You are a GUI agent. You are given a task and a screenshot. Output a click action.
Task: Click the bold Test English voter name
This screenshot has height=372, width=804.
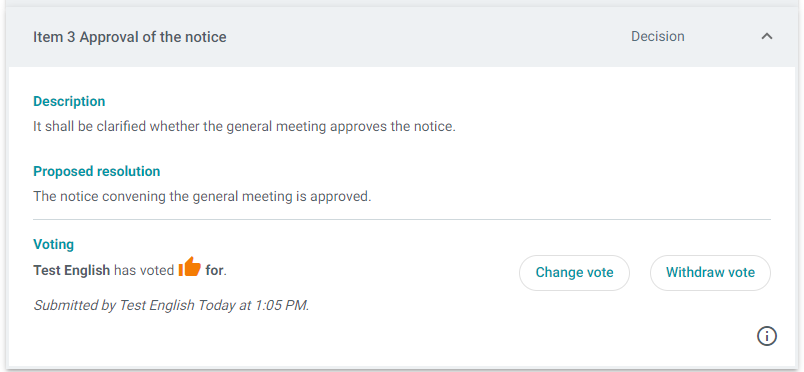tap(72, 270)
